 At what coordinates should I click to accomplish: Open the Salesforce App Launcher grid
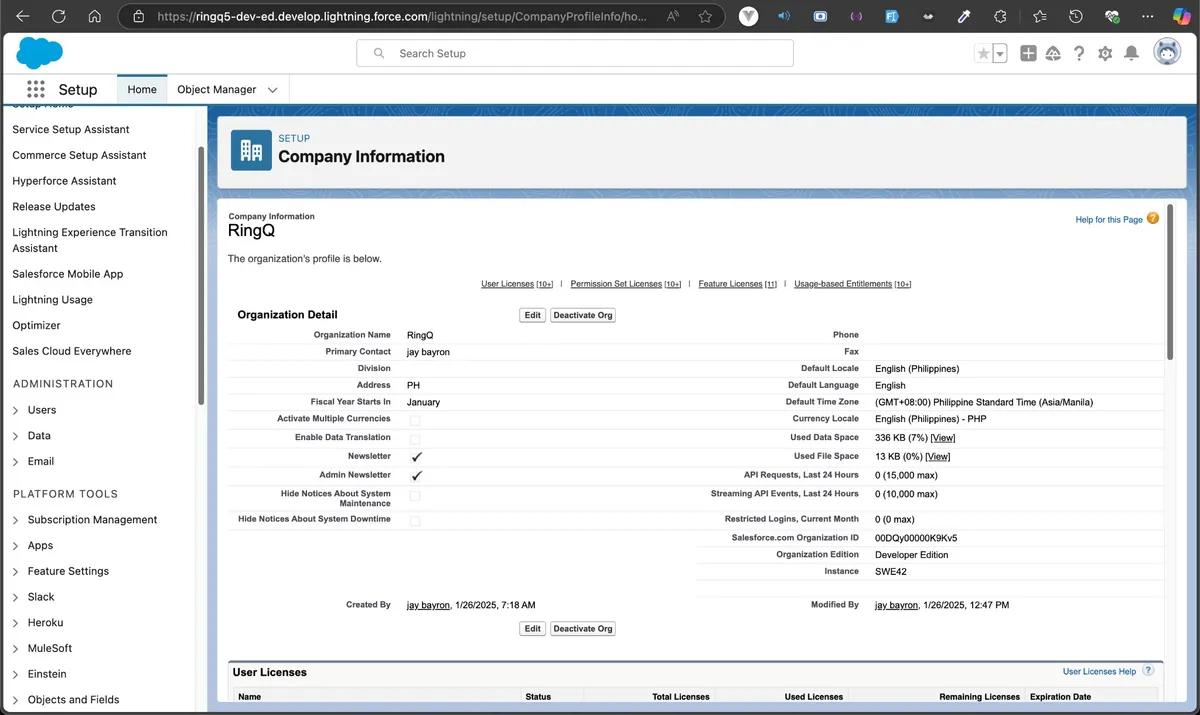pyautogui.click(x=36, y=89)
